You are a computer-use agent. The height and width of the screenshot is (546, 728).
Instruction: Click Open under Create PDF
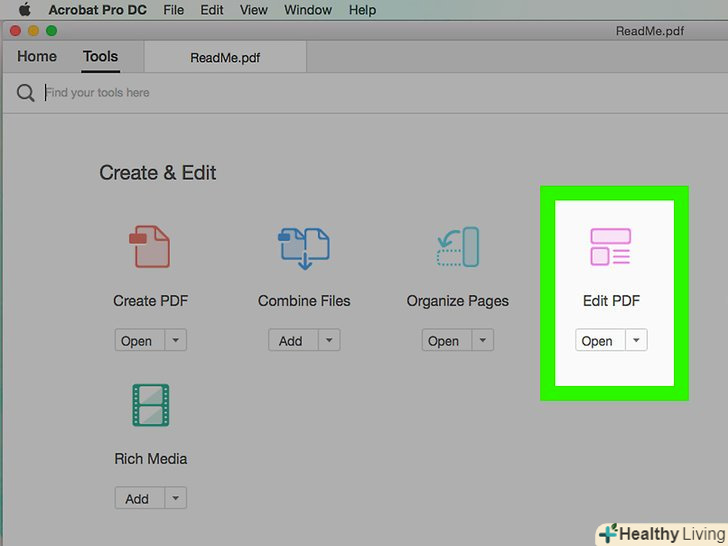pos(140,340)
